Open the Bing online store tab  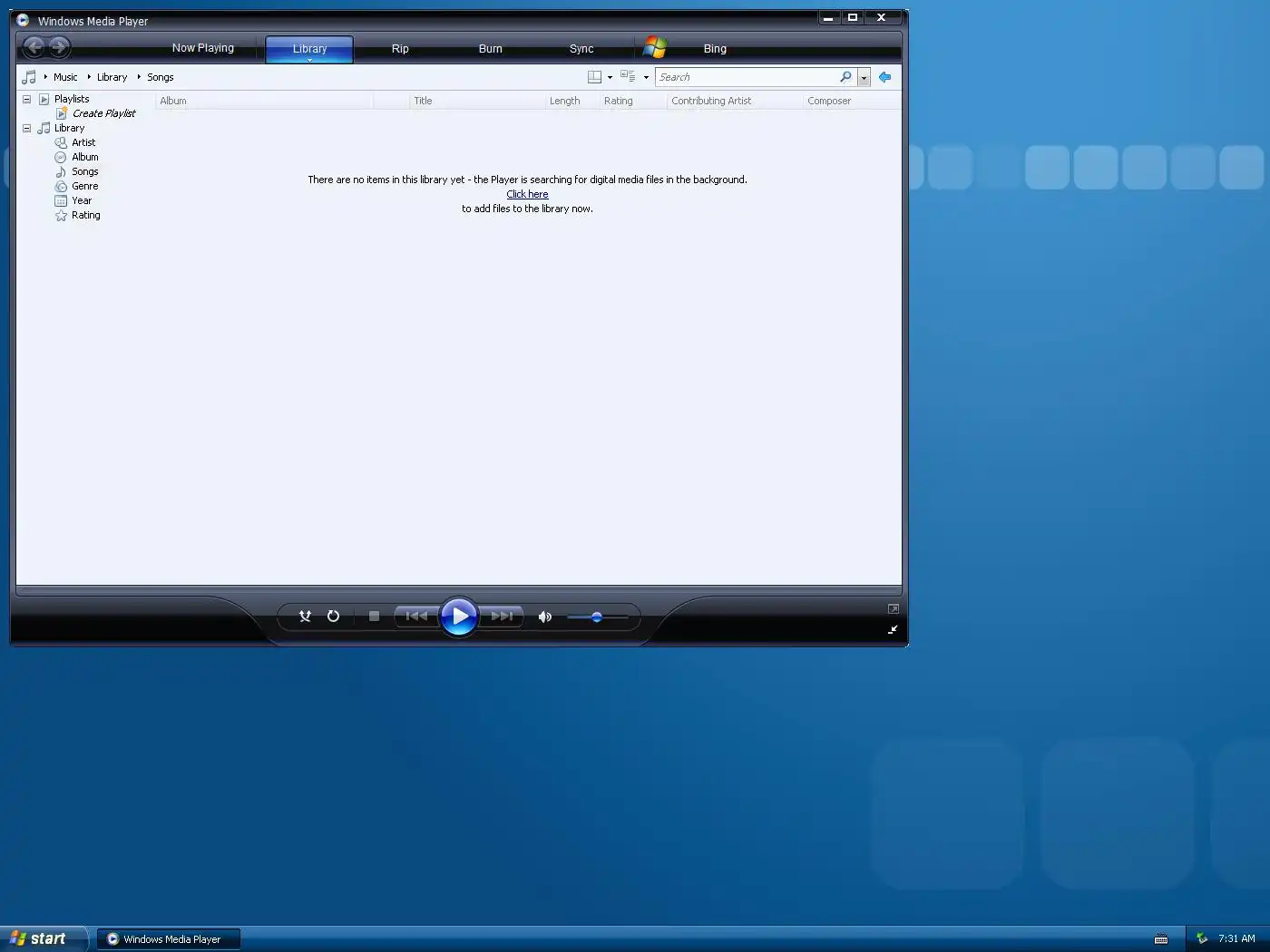715,49
